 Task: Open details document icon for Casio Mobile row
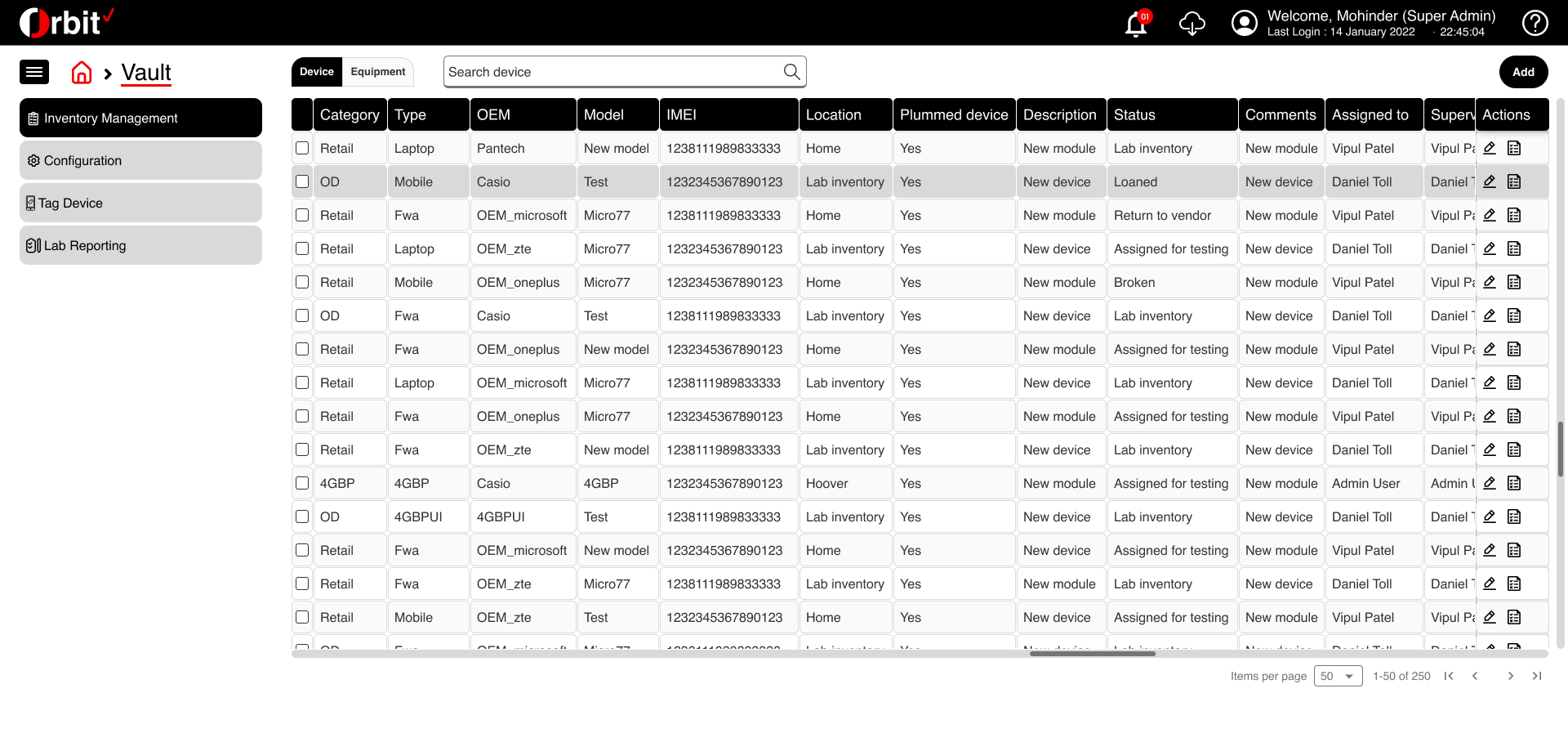[1514, 181]
